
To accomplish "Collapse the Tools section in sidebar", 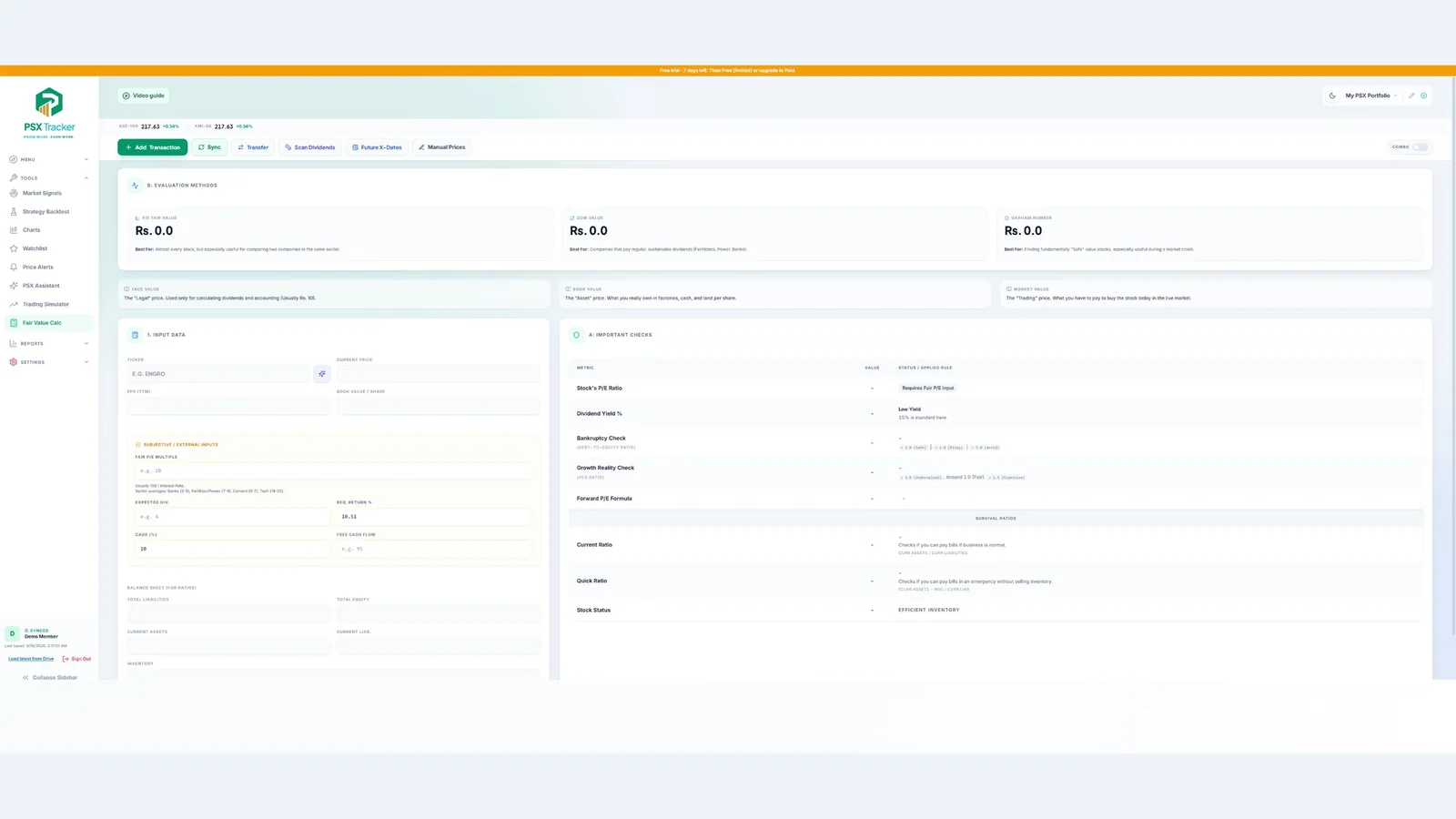I will point(49,178).
